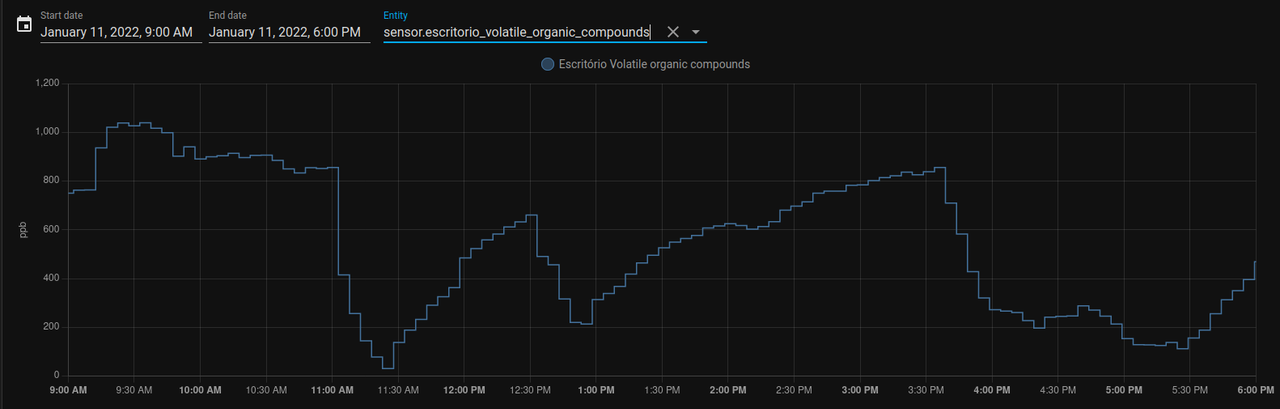Screen dimensions: 1280x409
Task: Click the 10:30 AM axis label
Action: (266, 390)
